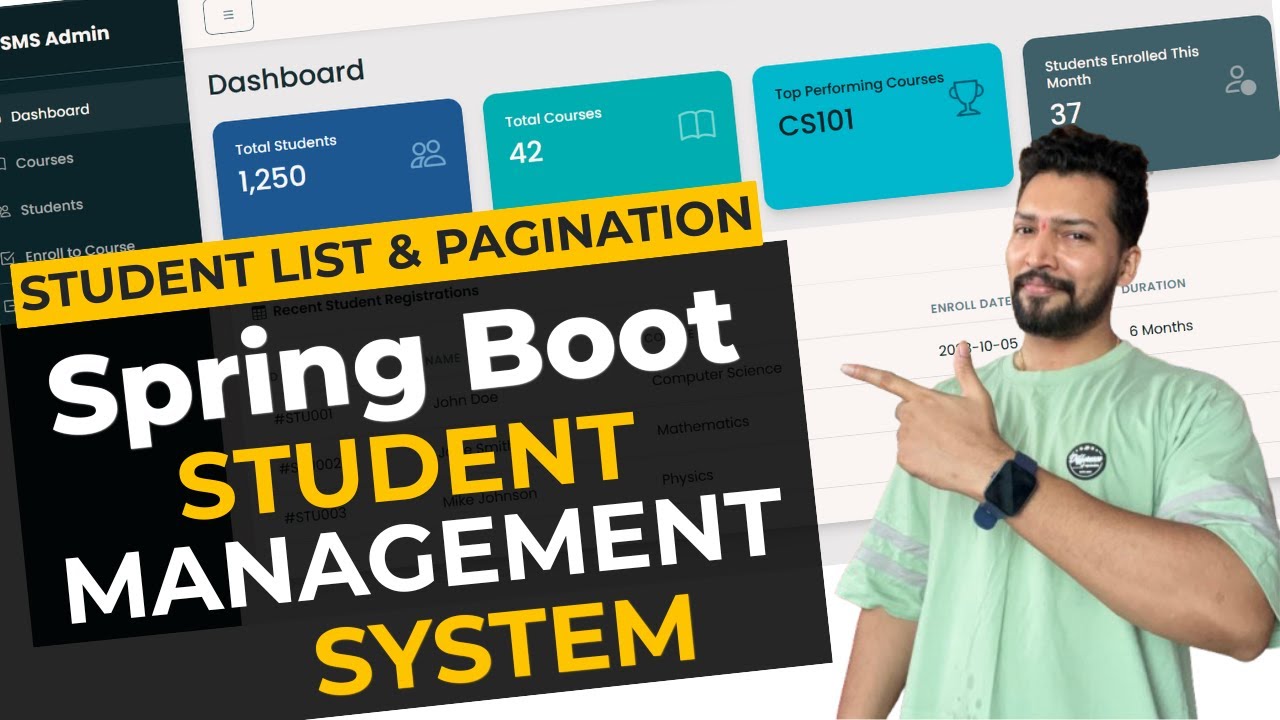Click the Recent Student Registrations table icon

point(259,311)
